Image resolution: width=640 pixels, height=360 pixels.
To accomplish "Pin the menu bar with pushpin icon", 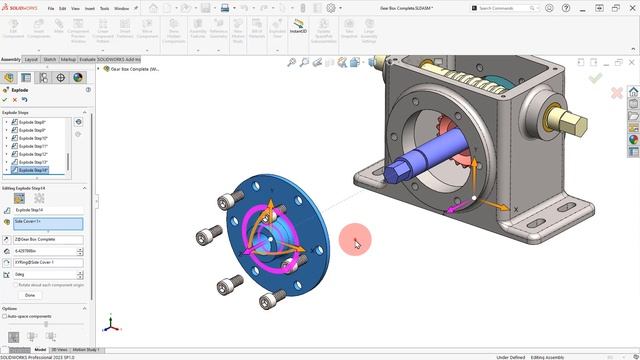I will 136,8.
